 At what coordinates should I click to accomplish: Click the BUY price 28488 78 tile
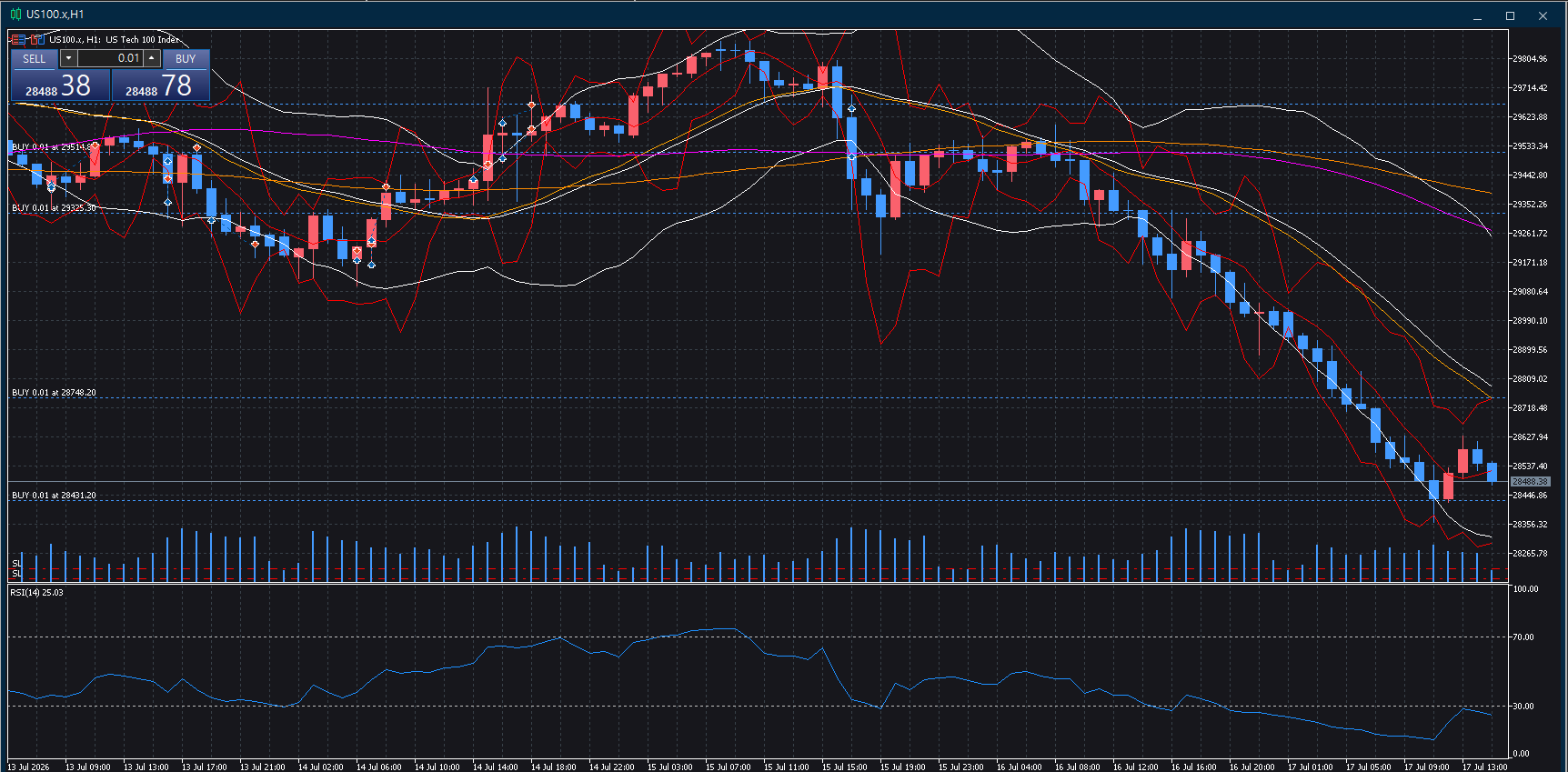click(160, 85)
